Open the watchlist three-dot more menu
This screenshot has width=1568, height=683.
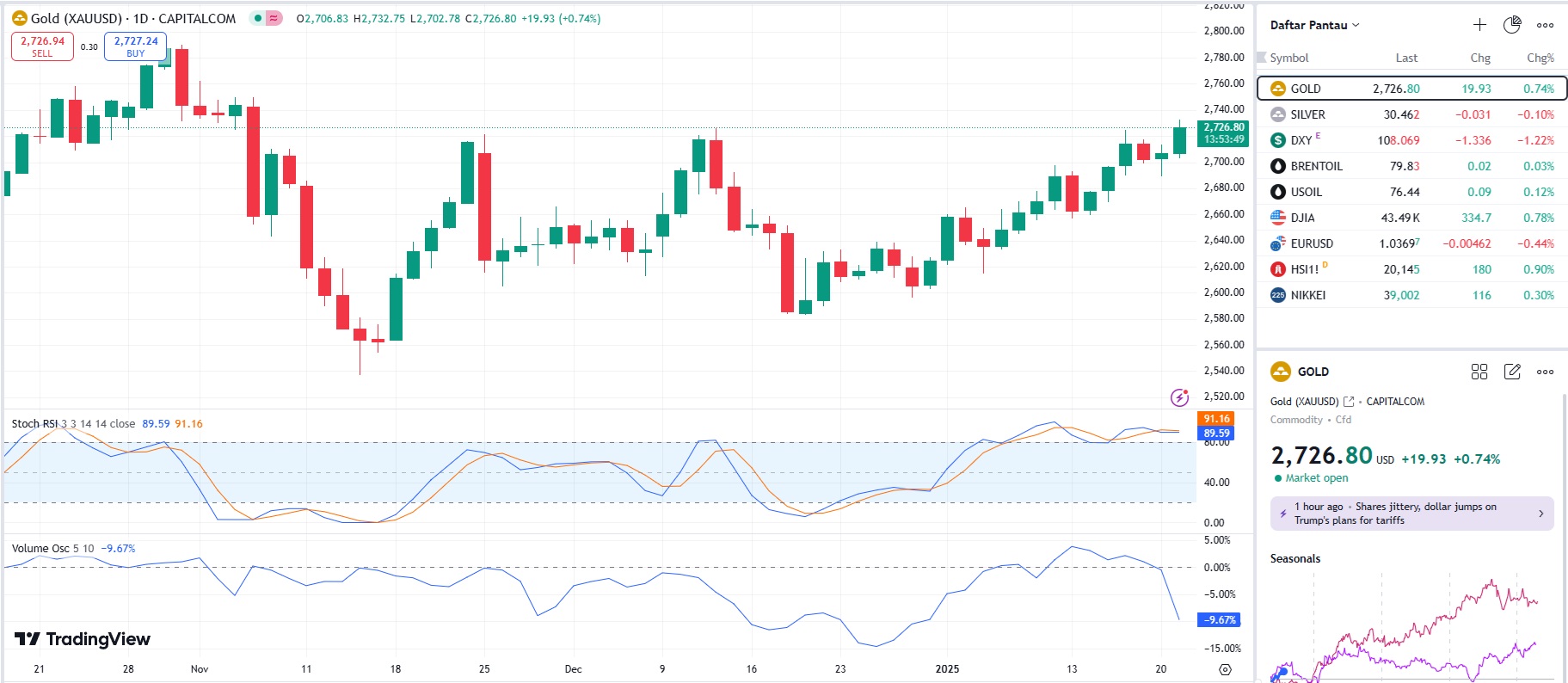coord(1545,25)
